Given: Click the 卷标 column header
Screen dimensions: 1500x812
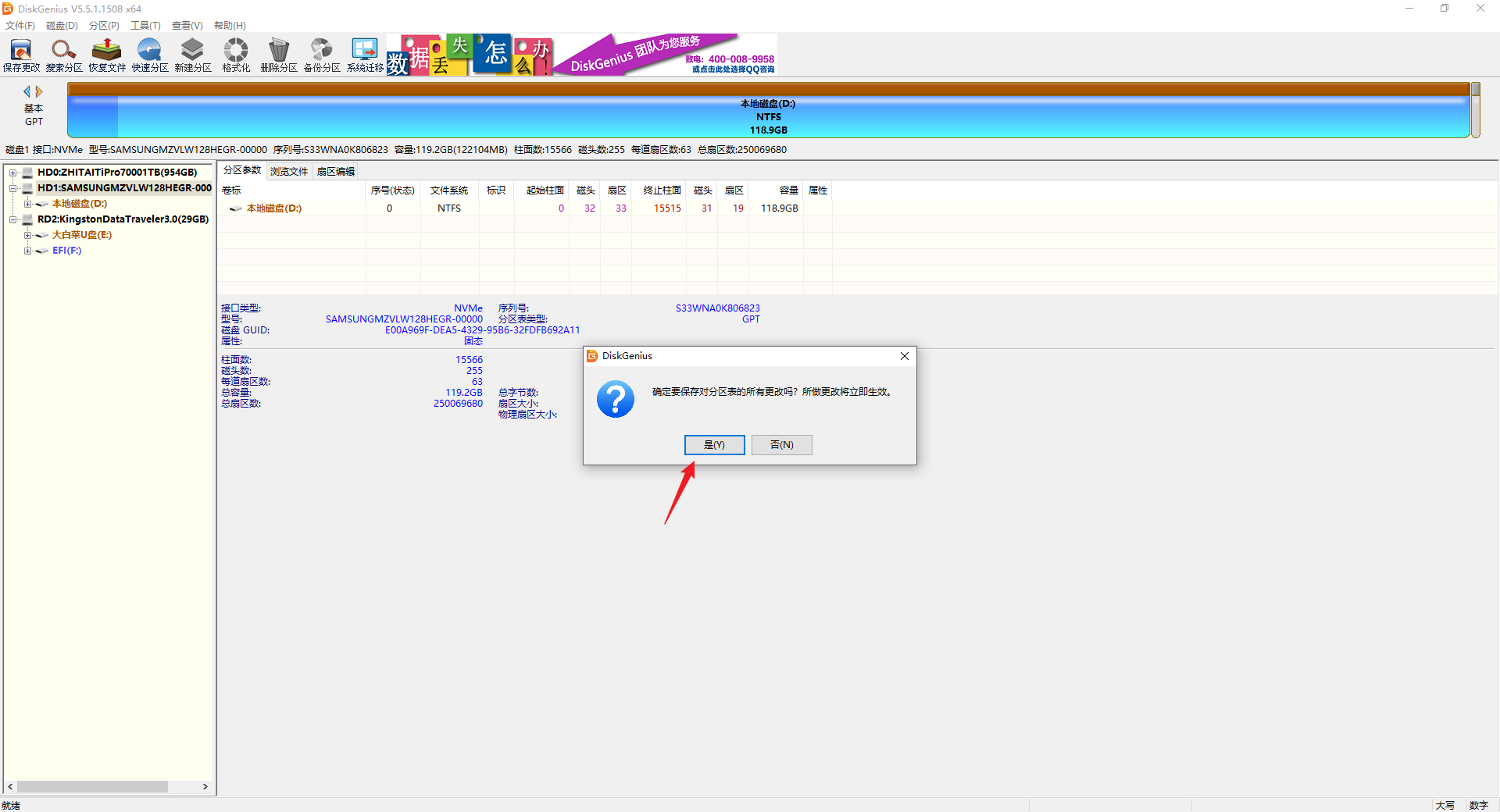Looking at the screenshot, I should coord(291,191).
